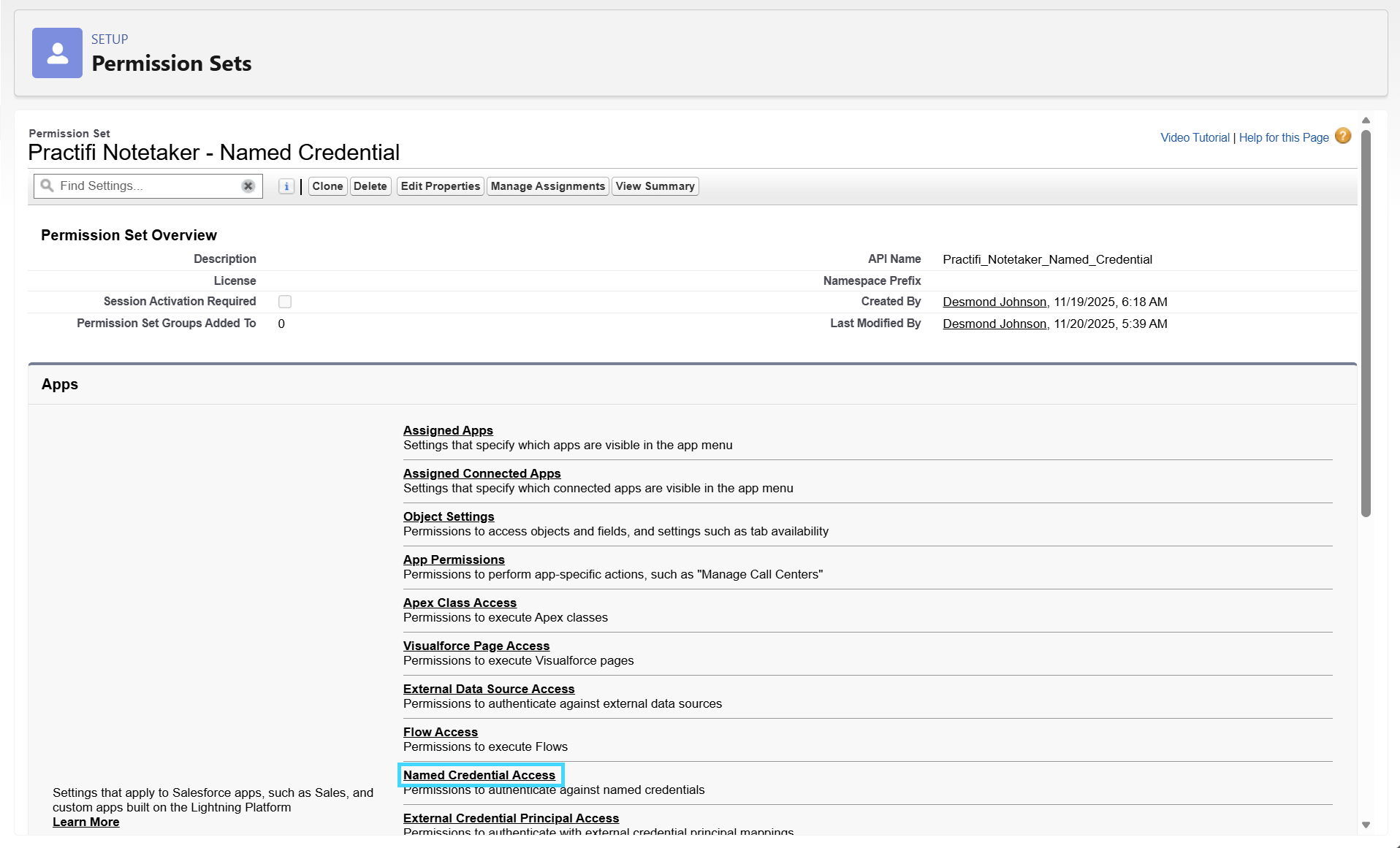Screen dimensions: 1400x848
Task: Click the Description field label
Action: (x=224, y=259)
